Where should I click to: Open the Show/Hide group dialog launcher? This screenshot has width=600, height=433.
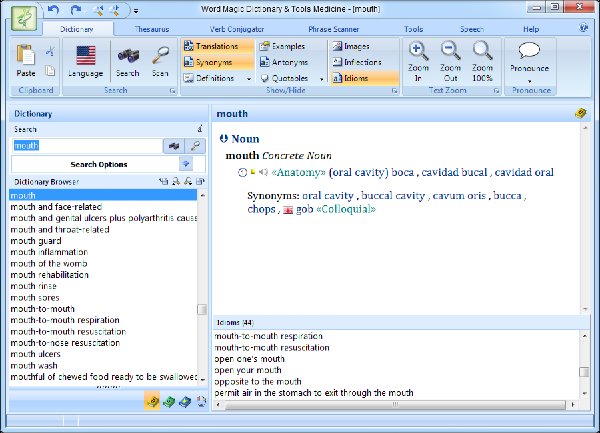394,91
